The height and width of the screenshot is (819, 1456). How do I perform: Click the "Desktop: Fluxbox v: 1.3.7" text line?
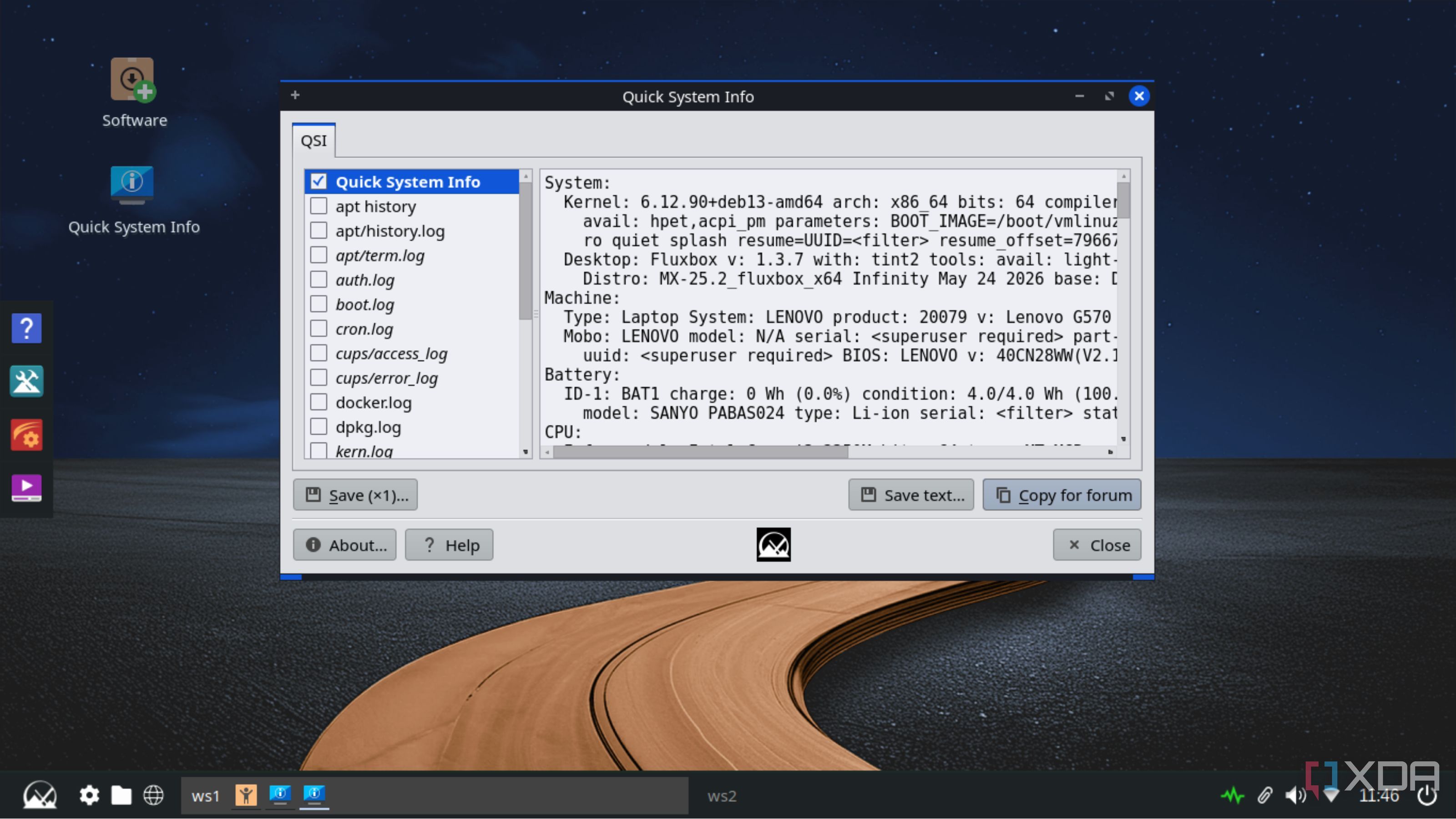point(840,259)
